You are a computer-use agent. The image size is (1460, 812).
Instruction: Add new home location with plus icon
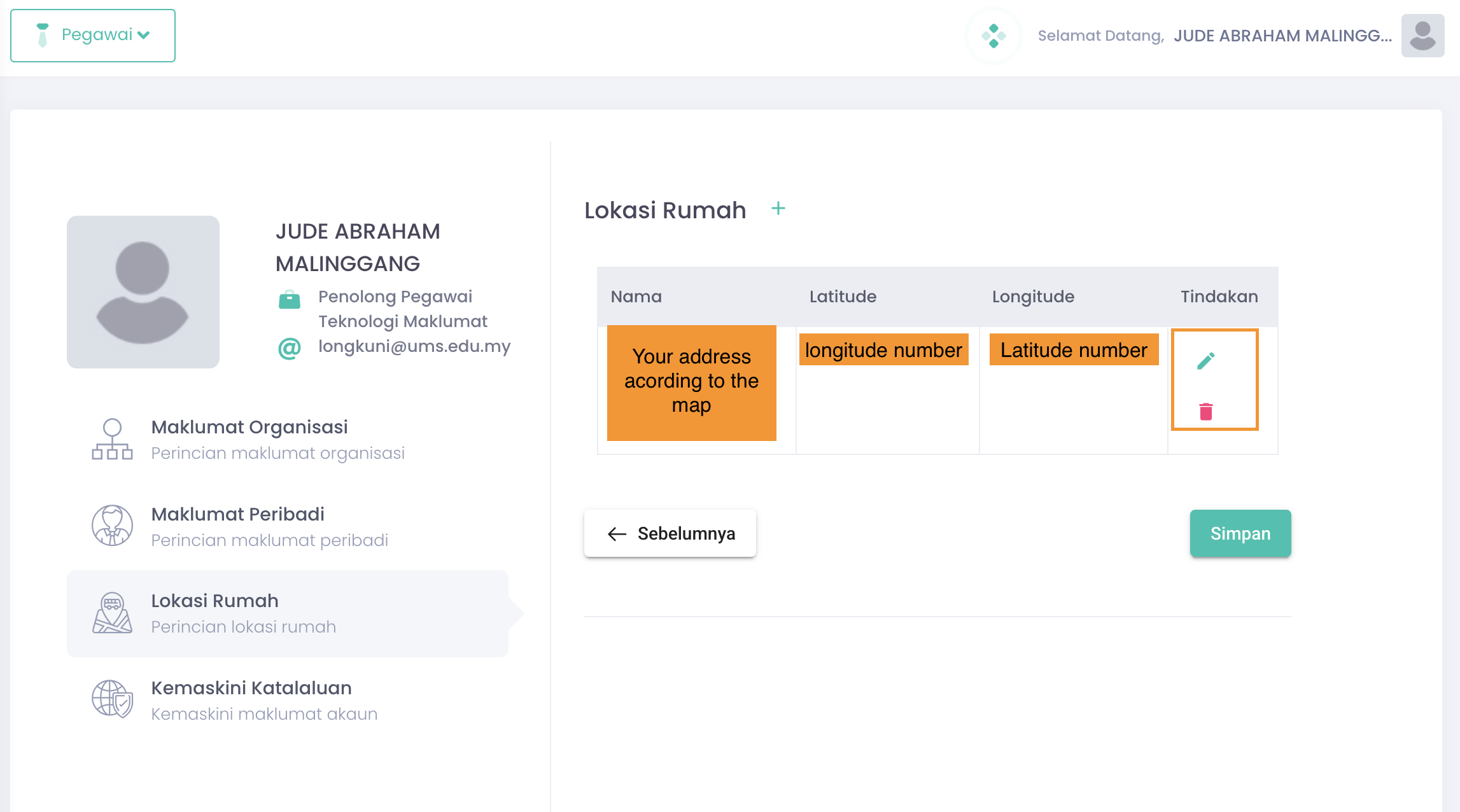click(x=778, y=209)
